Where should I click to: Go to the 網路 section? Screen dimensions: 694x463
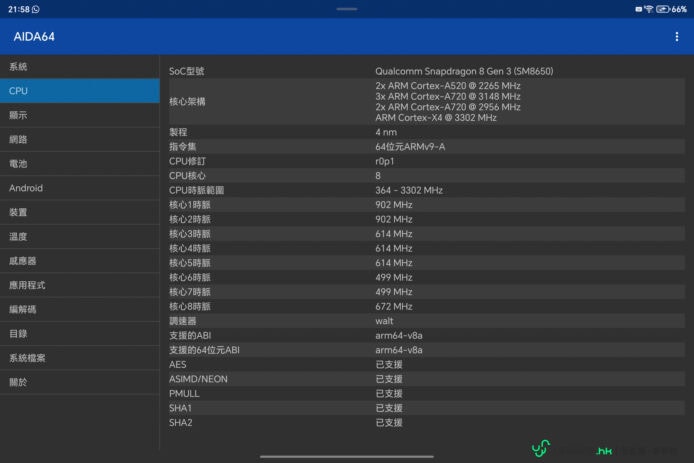[79, 140]
